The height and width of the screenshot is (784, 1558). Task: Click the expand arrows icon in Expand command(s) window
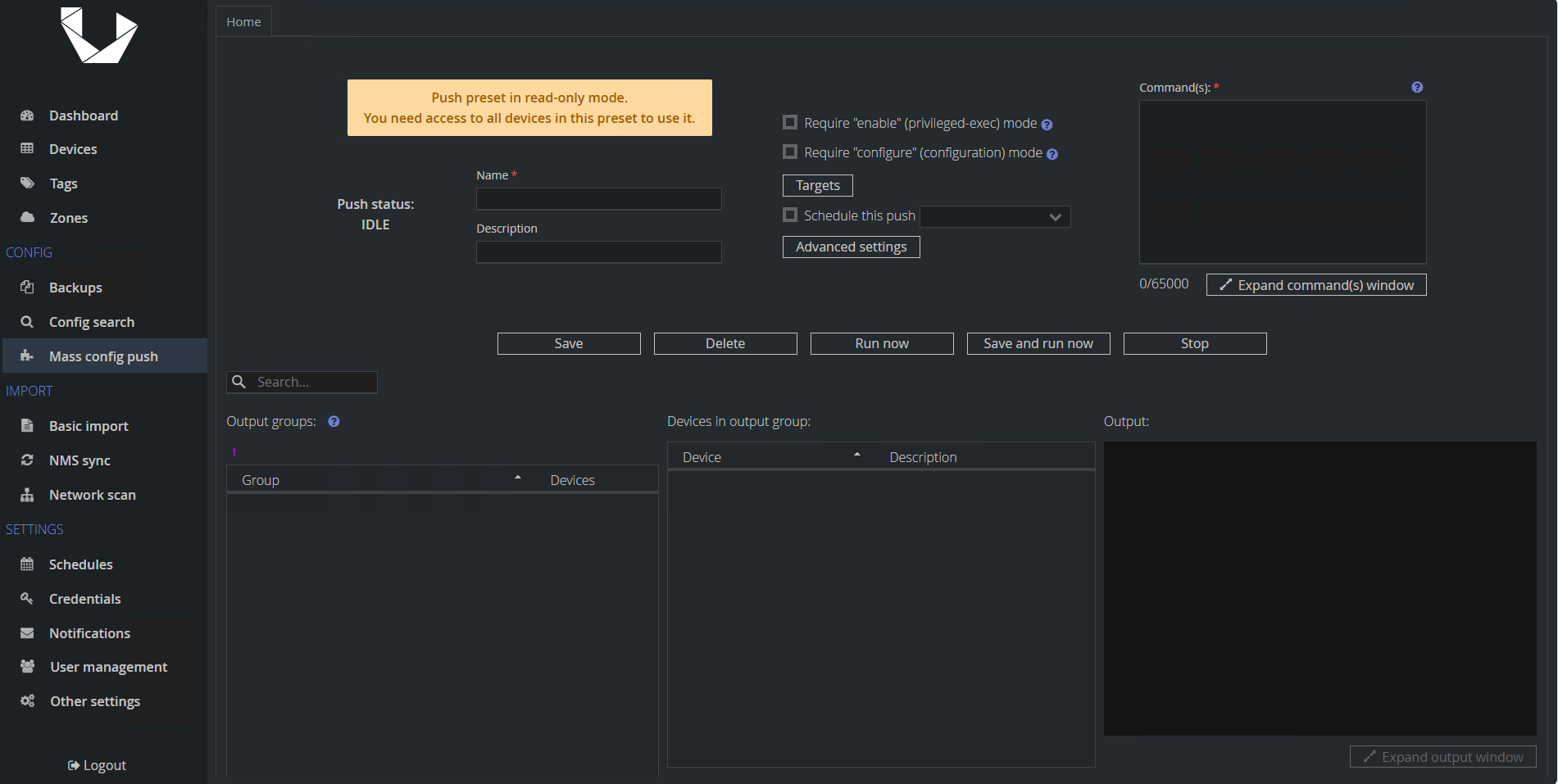point(1226,285)
